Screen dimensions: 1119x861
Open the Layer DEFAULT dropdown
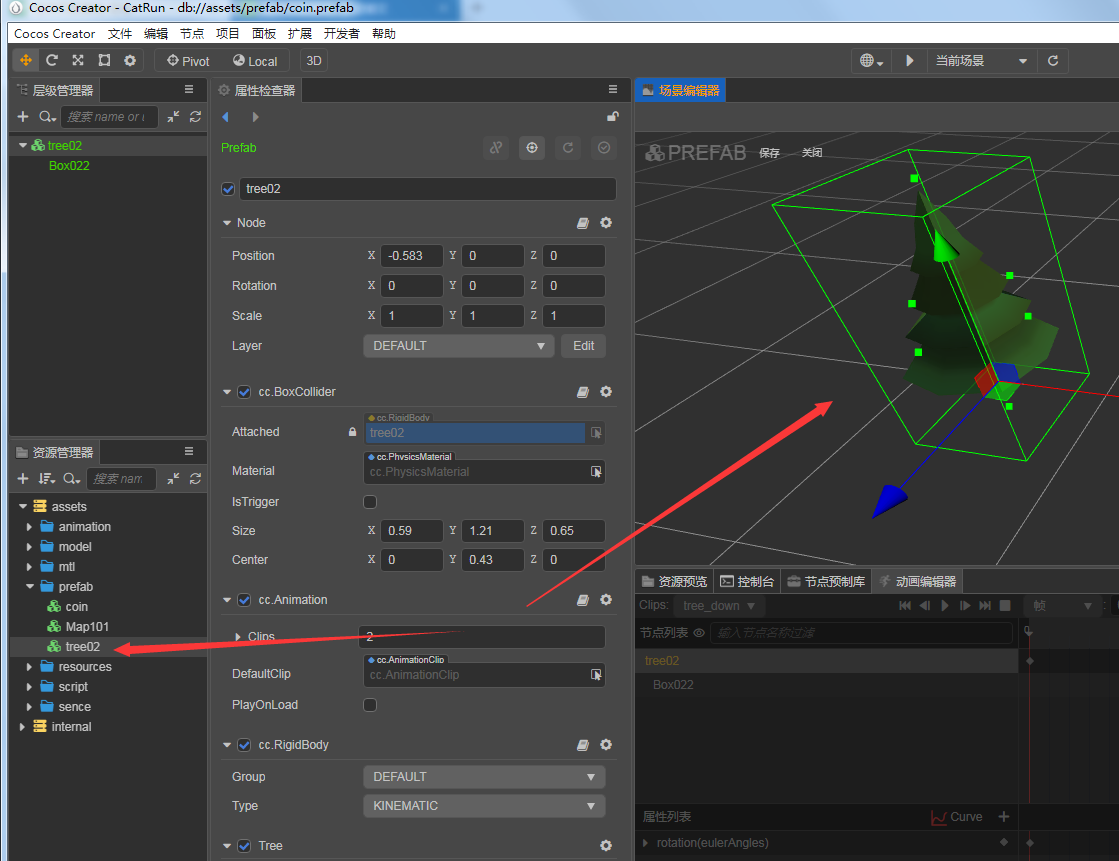[458, 346]
